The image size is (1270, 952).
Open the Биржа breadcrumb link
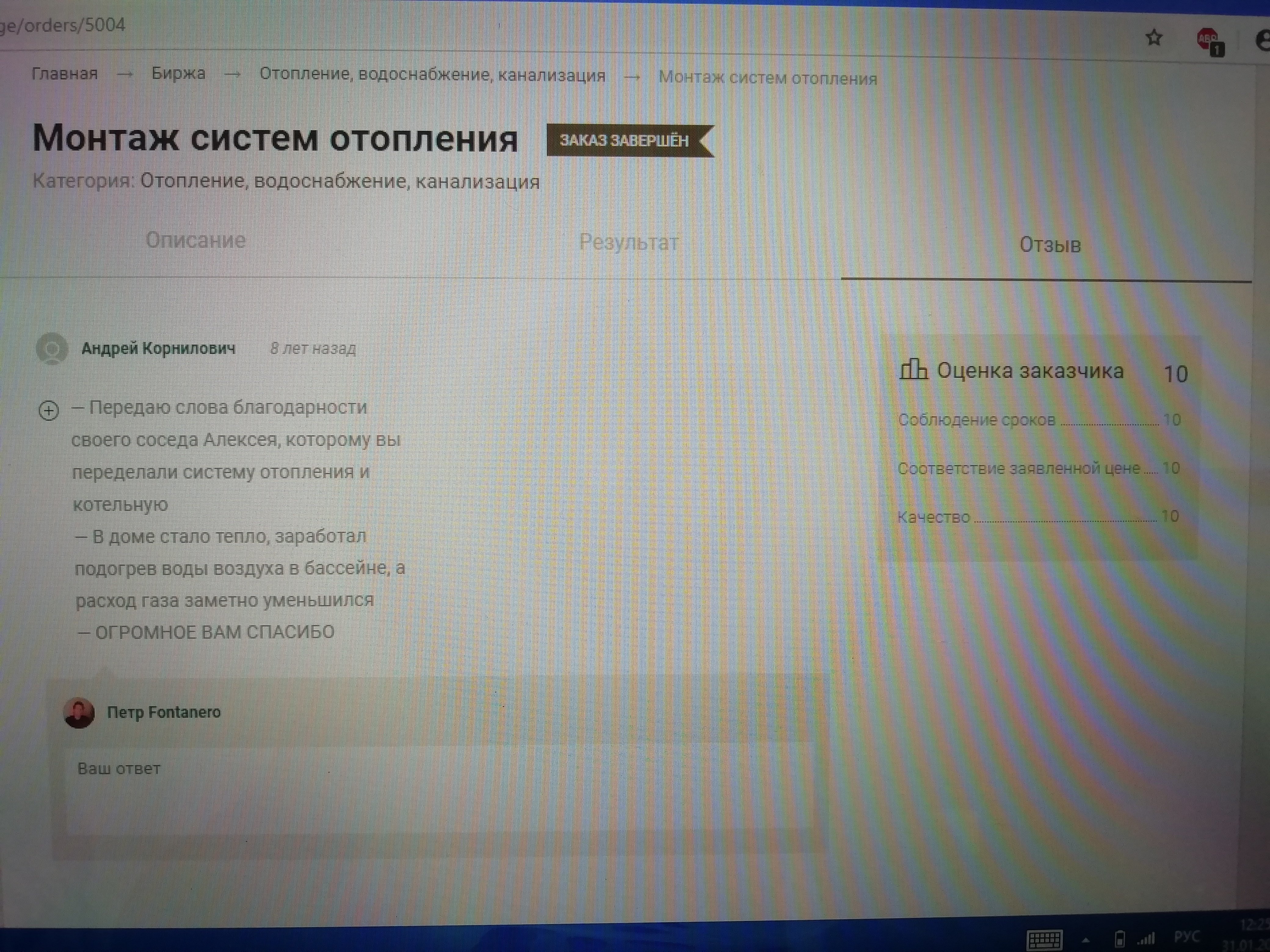tap(178, 74)
